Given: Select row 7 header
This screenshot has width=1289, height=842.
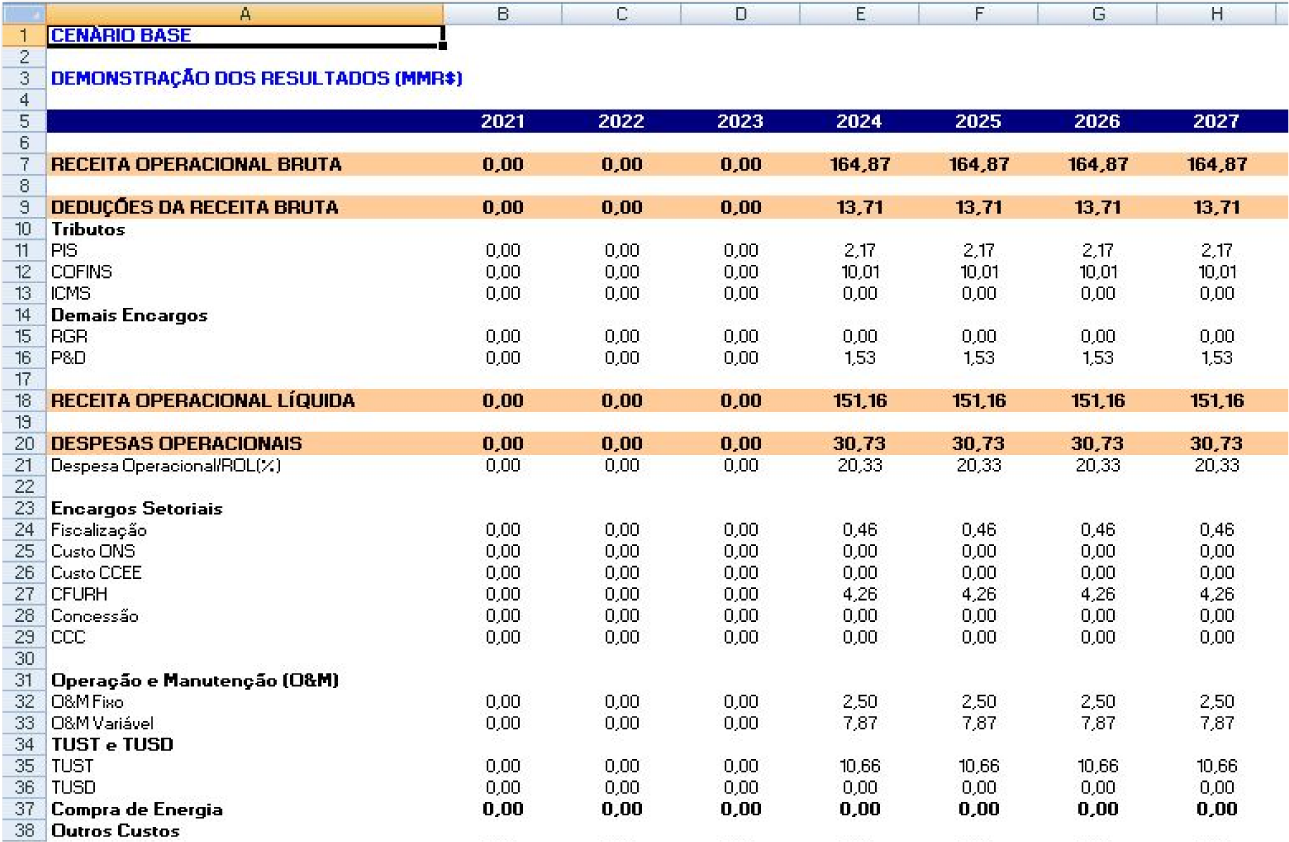Looking at the screenshot, I should point(22,165).
